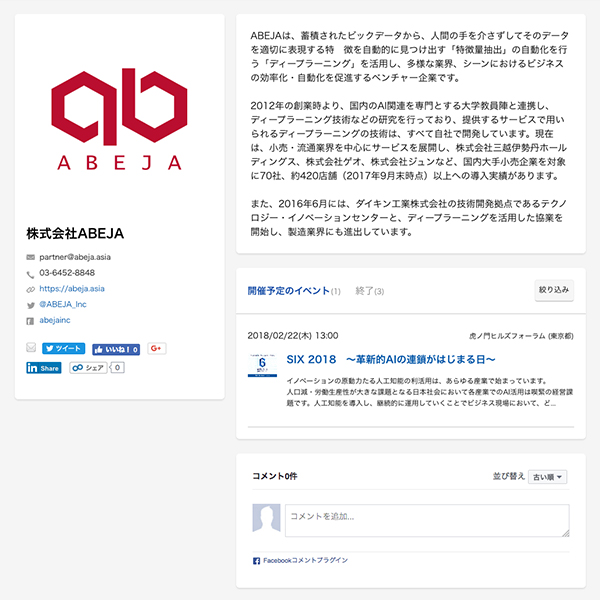Click the Hatena シェア button

(88, 368)
